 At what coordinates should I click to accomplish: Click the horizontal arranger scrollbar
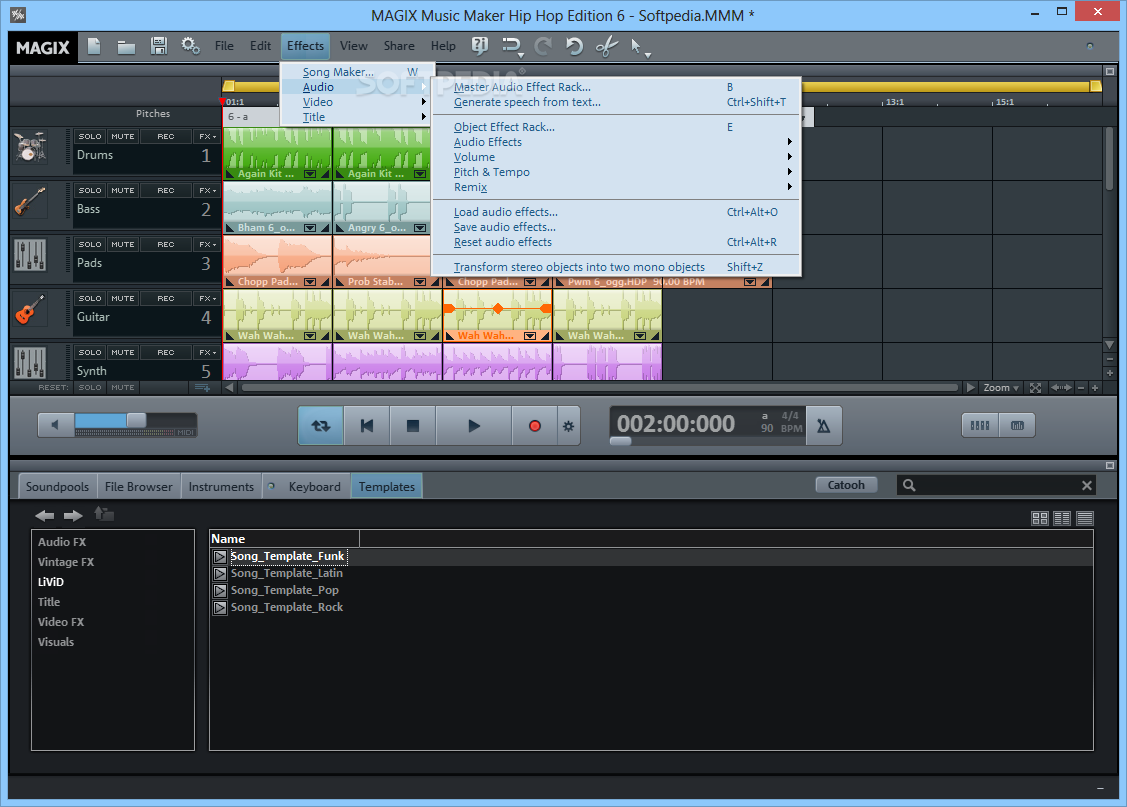pyautogui.click(x=599, y=388)
